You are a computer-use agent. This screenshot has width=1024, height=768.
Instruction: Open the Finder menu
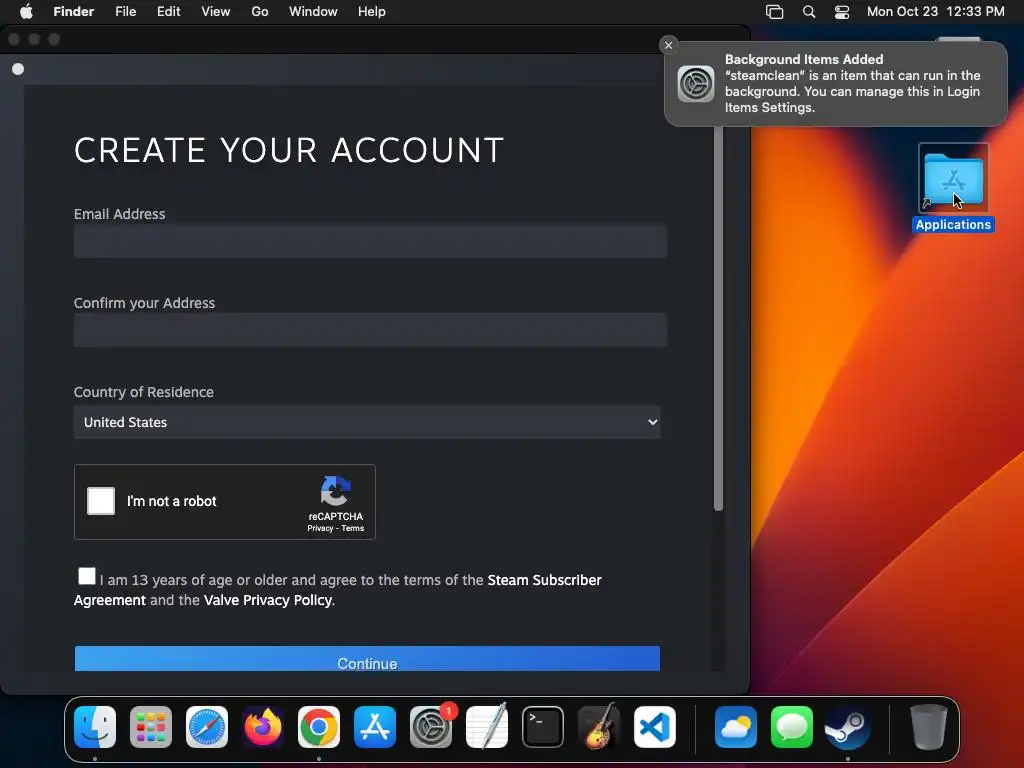tap(73, 12)
